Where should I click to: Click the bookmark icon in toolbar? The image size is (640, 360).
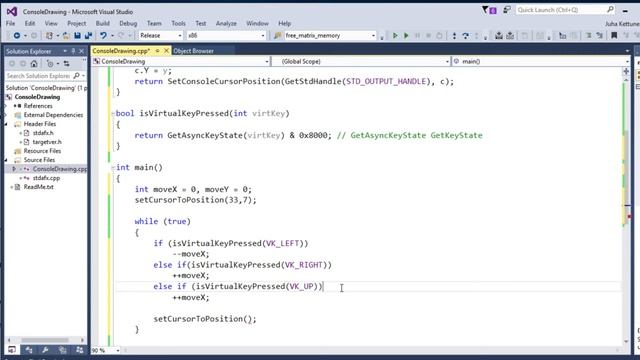click(x=614, y=36)
